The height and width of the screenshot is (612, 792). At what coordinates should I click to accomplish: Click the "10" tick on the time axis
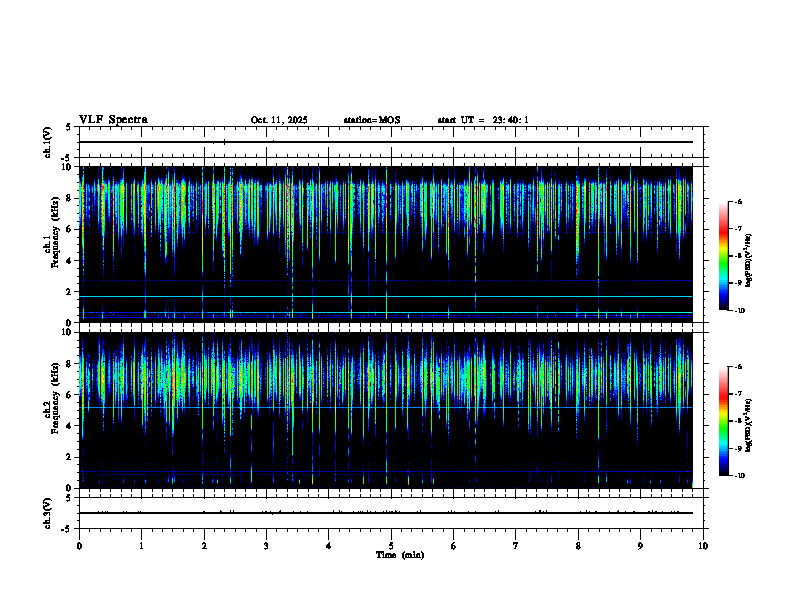(703, 546)
